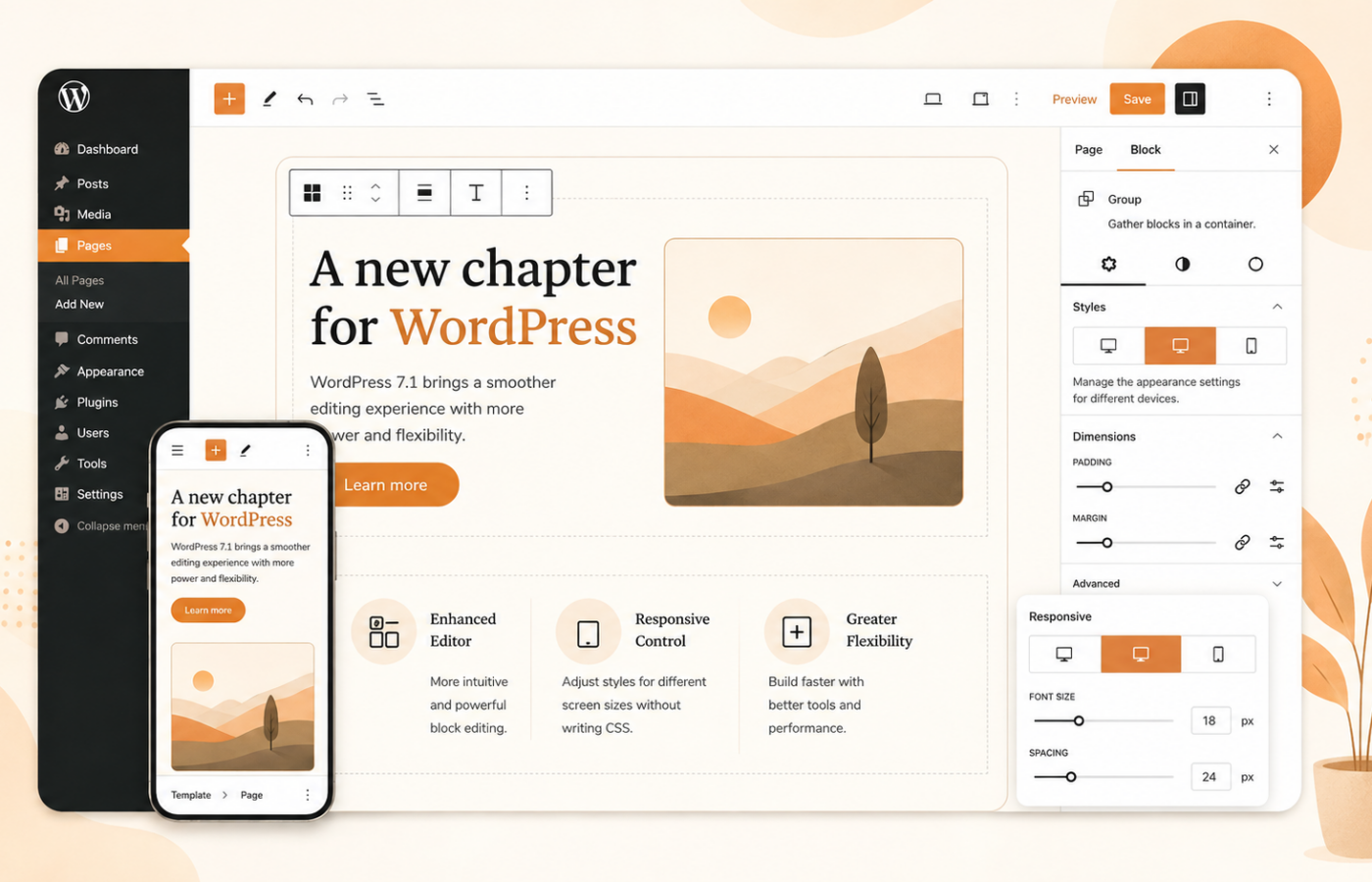1372x882 pixels.
Task: Click the text T tool in the block toolbar
Action: (x=476, y=193)
